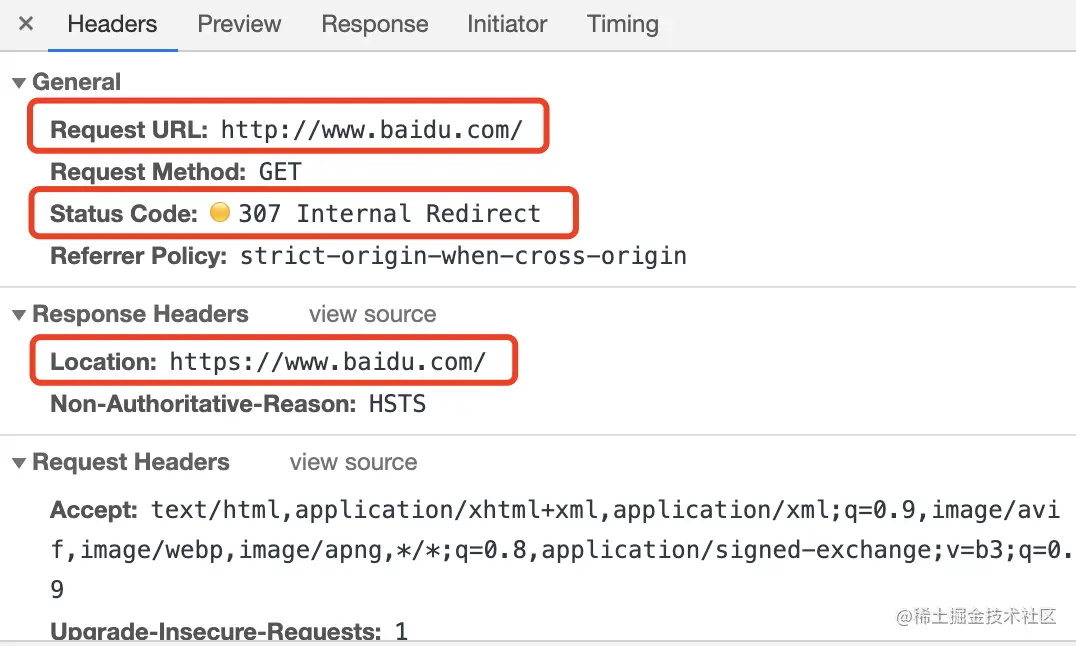Collapse the Response Headers section
This screenshot has width=1076, height=646.
click(19, 315)
